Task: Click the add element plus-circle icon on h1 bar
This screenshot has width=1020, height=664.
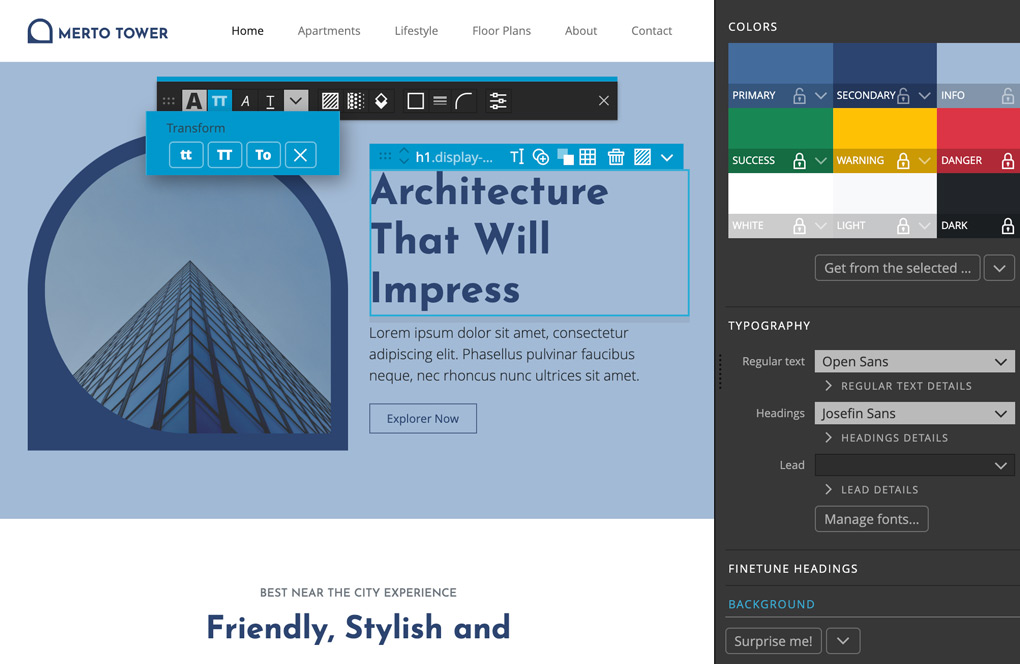Action: (x=541, y=157)
